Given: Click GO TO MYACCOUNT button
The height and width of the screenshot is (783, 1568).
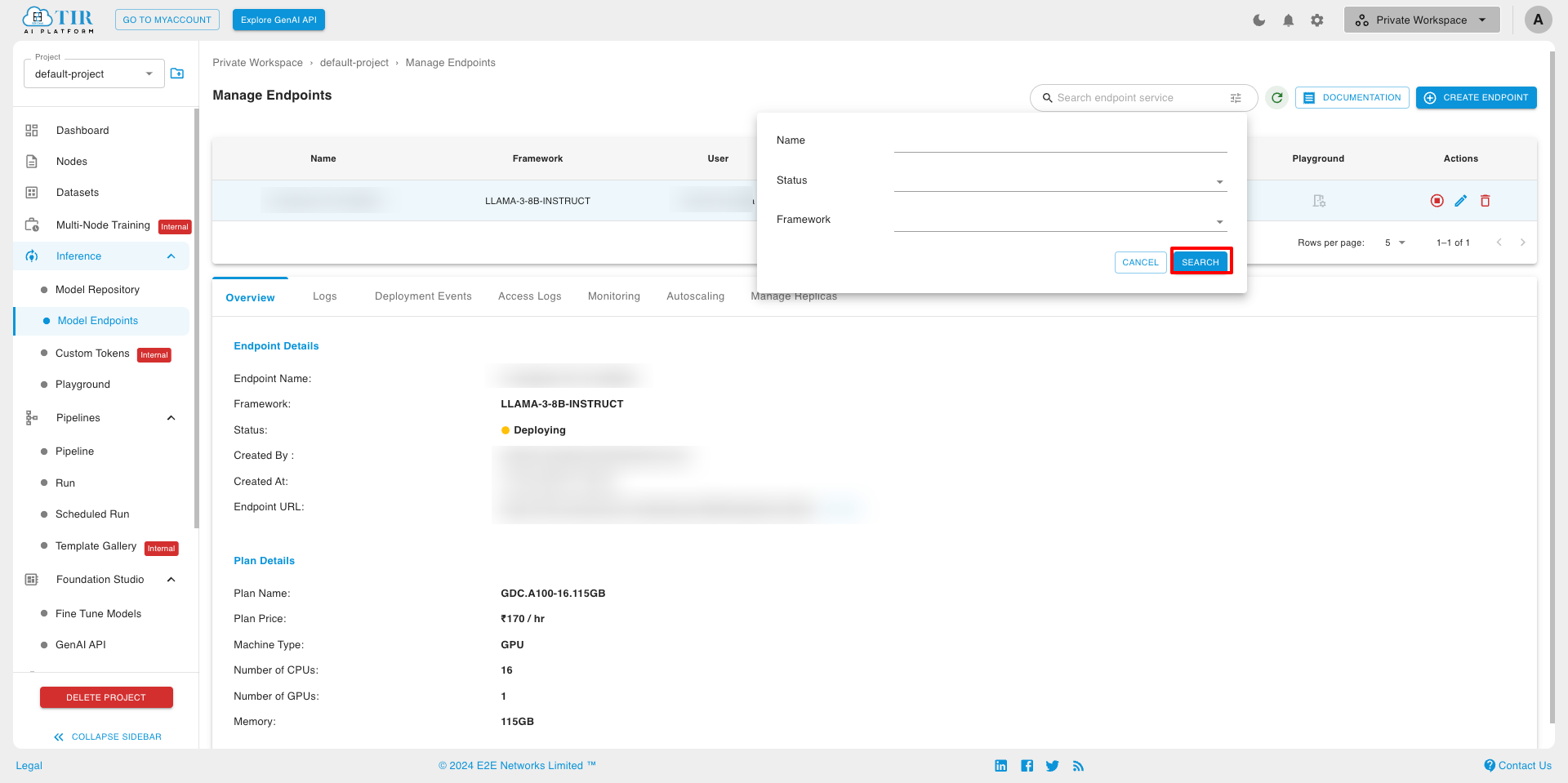Looking at the screenshot, I should [167, 20].
